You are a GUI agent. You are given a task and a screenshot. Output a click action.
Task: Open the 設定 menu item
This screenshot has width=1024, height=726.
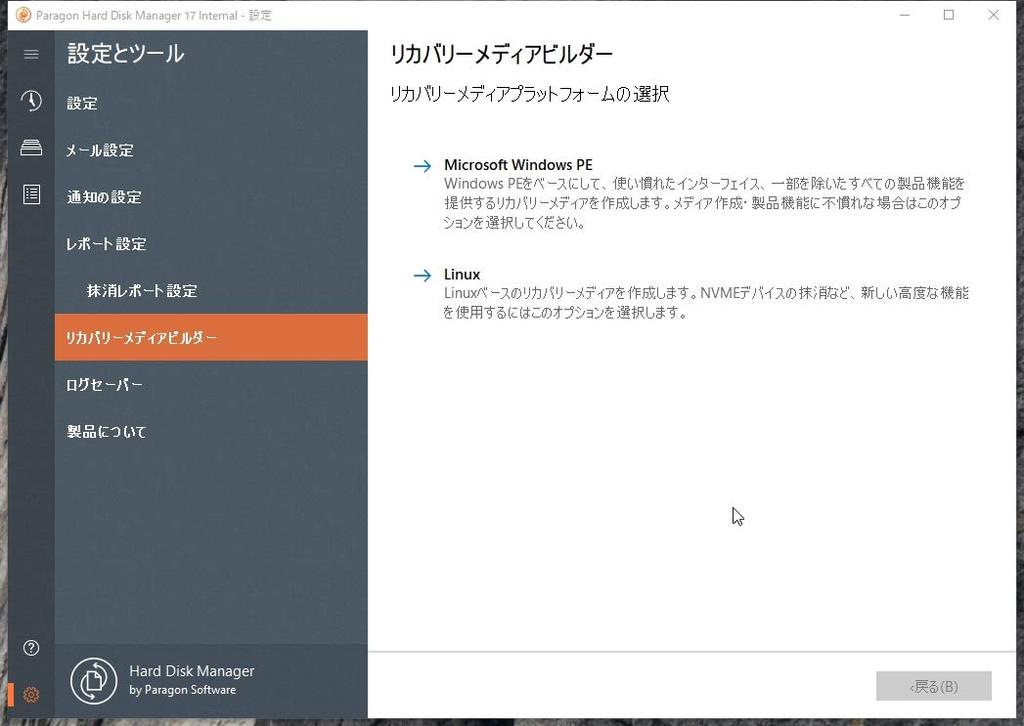pos(211,103)
